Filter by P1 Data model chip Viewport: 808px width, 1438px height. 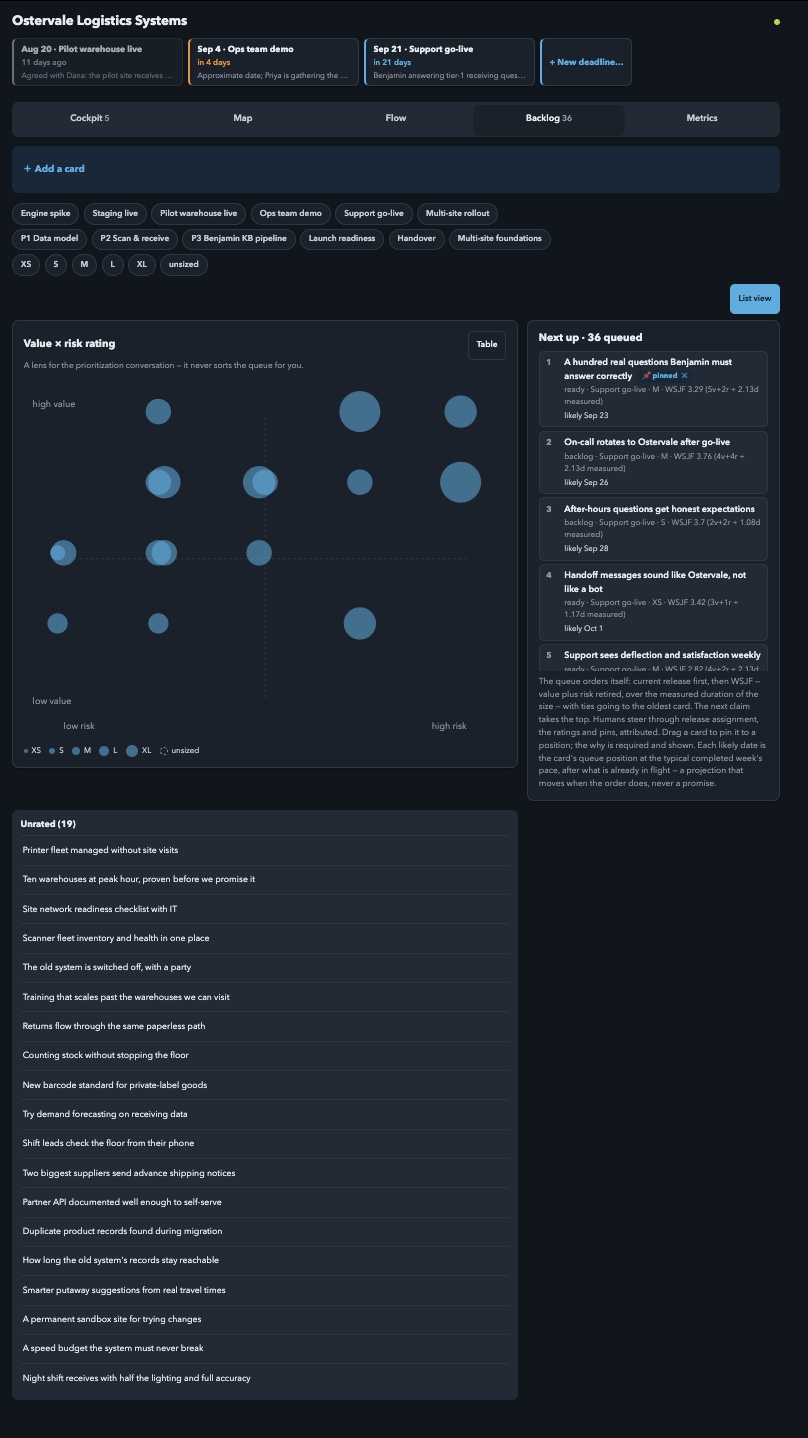(x=50, y=239)
